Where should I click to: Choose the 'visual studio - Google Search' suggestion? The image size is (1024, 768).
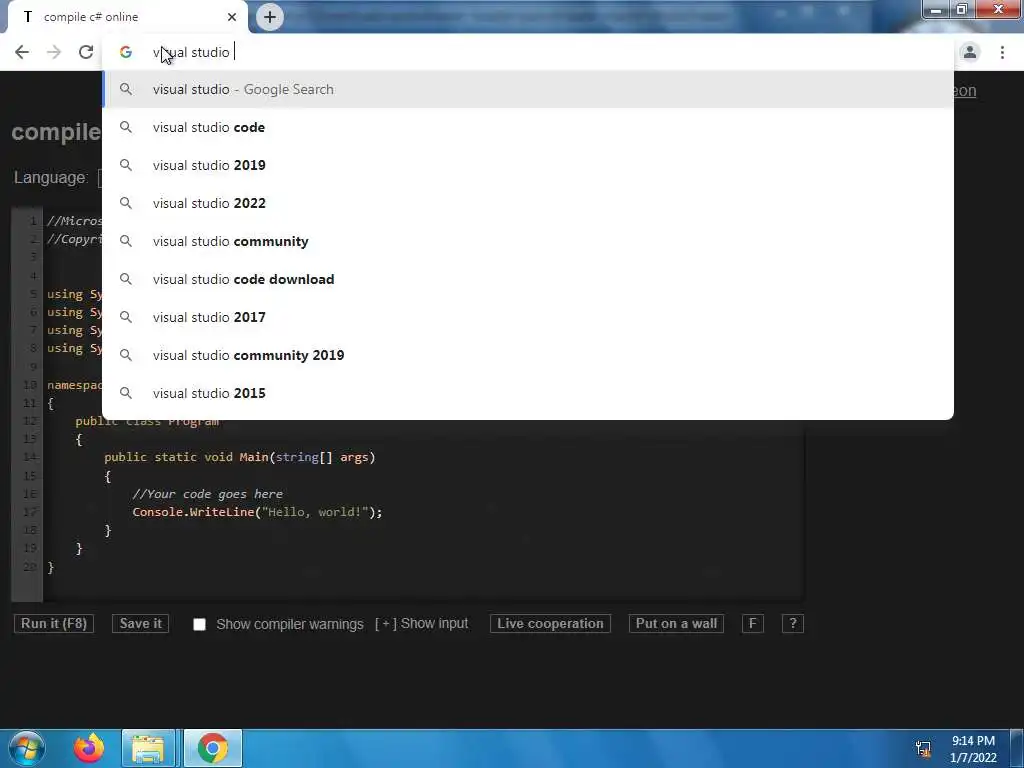tap(528, 89)
